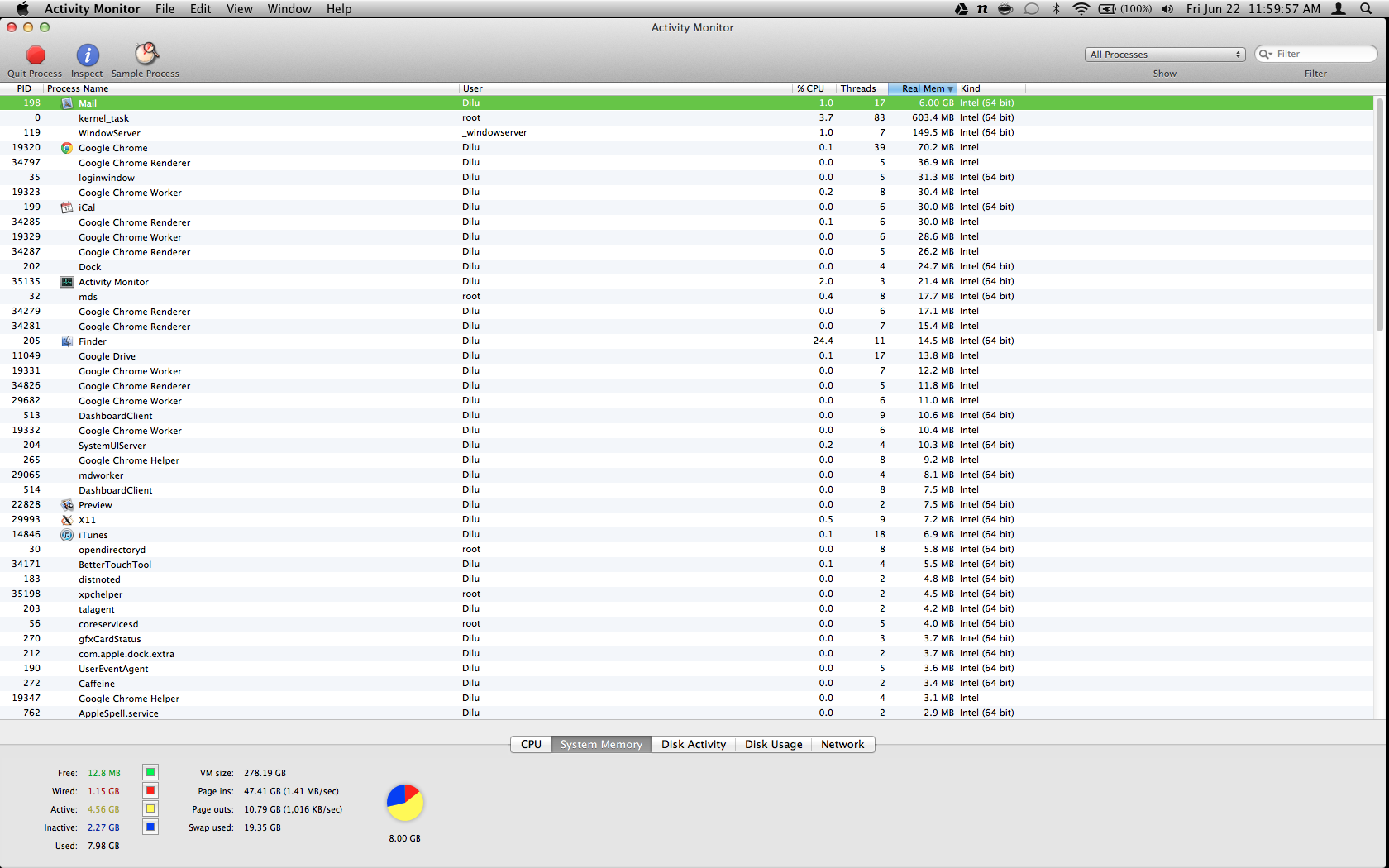This screenshot has width=1389, height=868.
Task: Select the BetterTouchTool process row
Action: pyautogui.click(x=687, y=565)
